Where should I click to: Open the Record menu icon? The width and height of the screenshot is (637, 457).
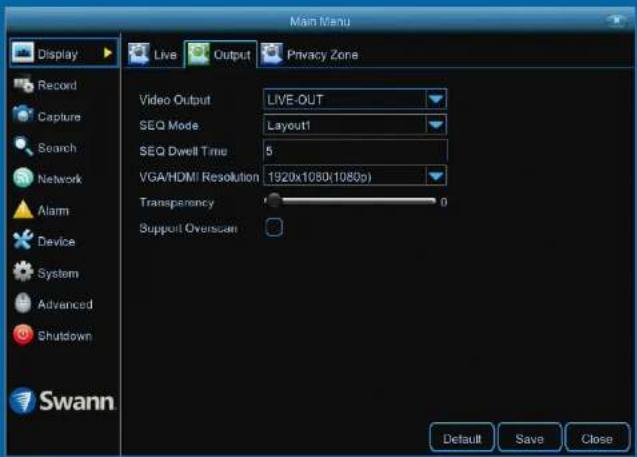pyautogui.click(x=23, y=84)
